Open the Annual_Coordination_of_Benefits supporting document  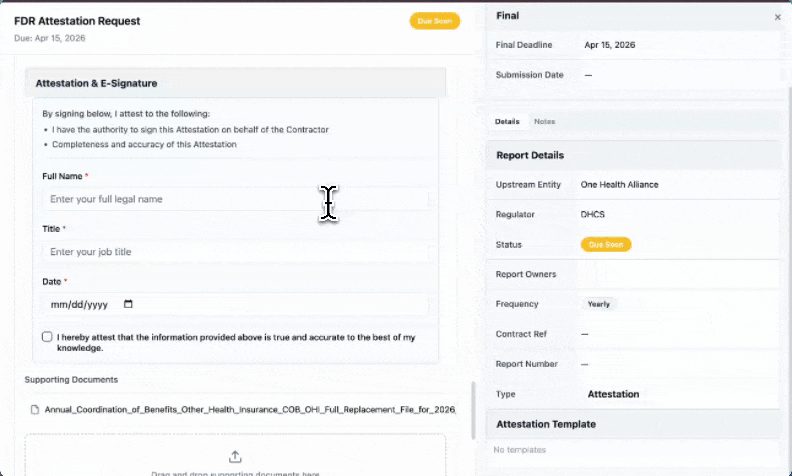click(x=250, y=409)
